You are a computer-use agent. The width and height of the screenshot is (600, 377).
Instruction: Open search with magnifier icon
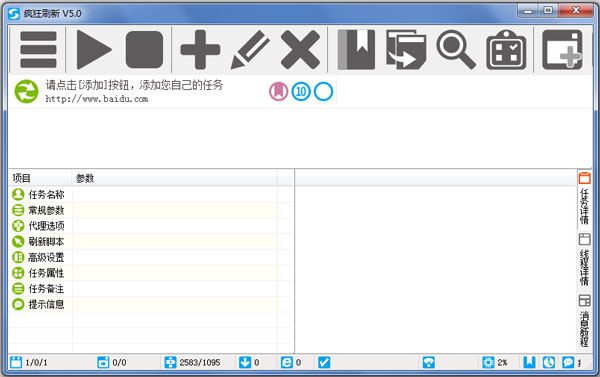pyautogui.click(x=456, y=50)
